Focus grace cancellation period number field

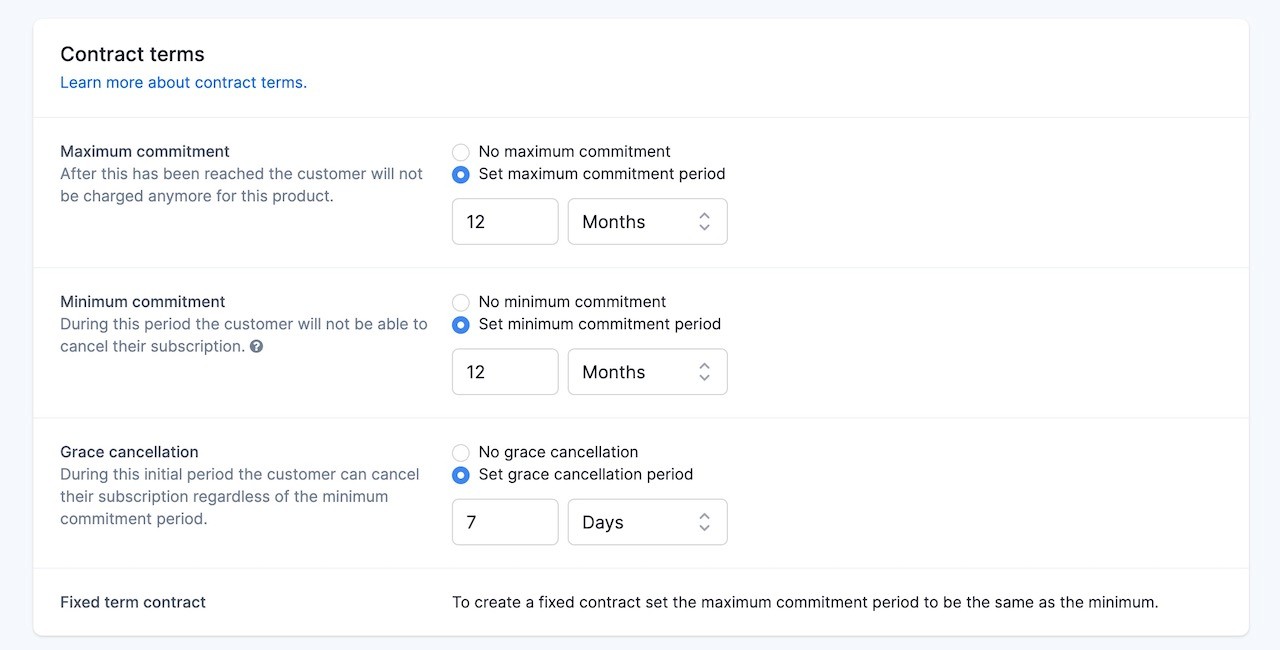tap(505, 522)
